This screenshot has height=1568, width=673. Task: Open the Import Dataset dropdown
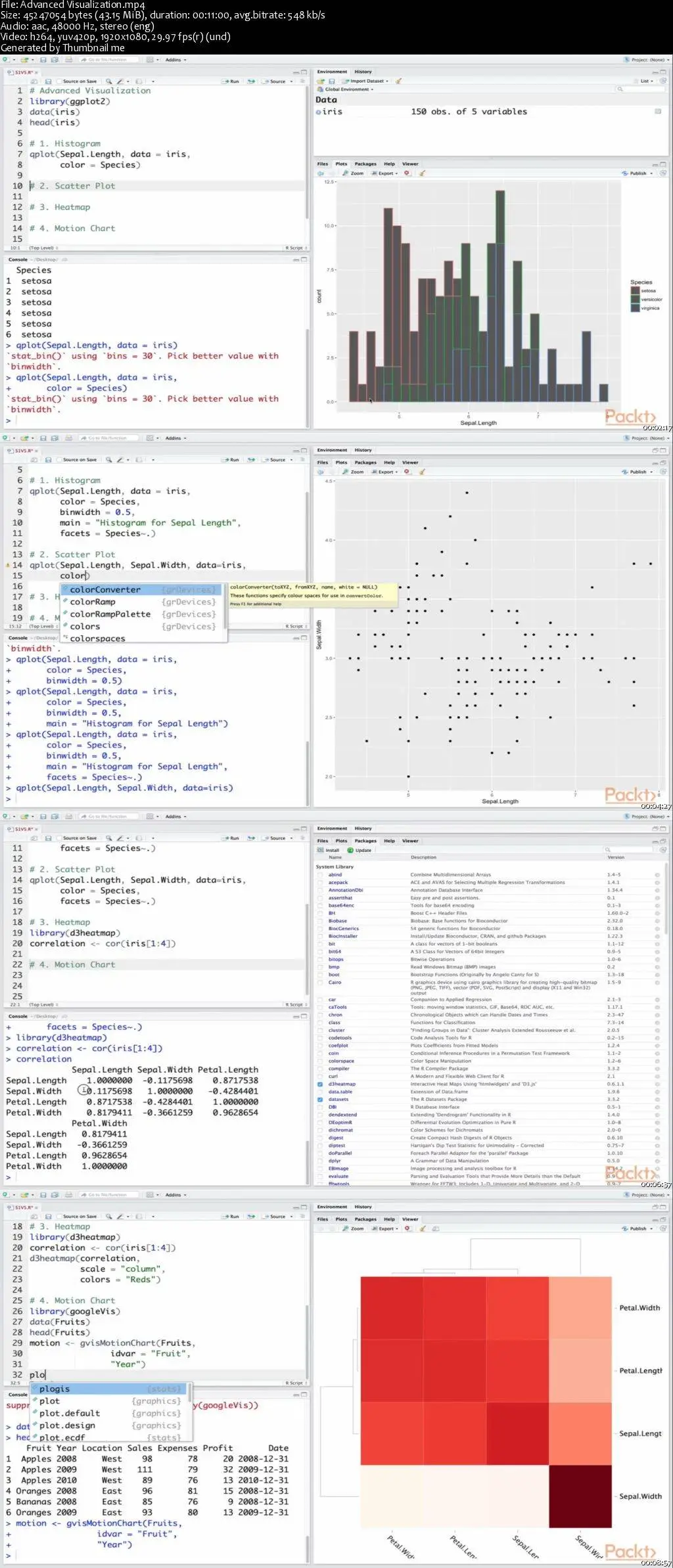[365, 81]
